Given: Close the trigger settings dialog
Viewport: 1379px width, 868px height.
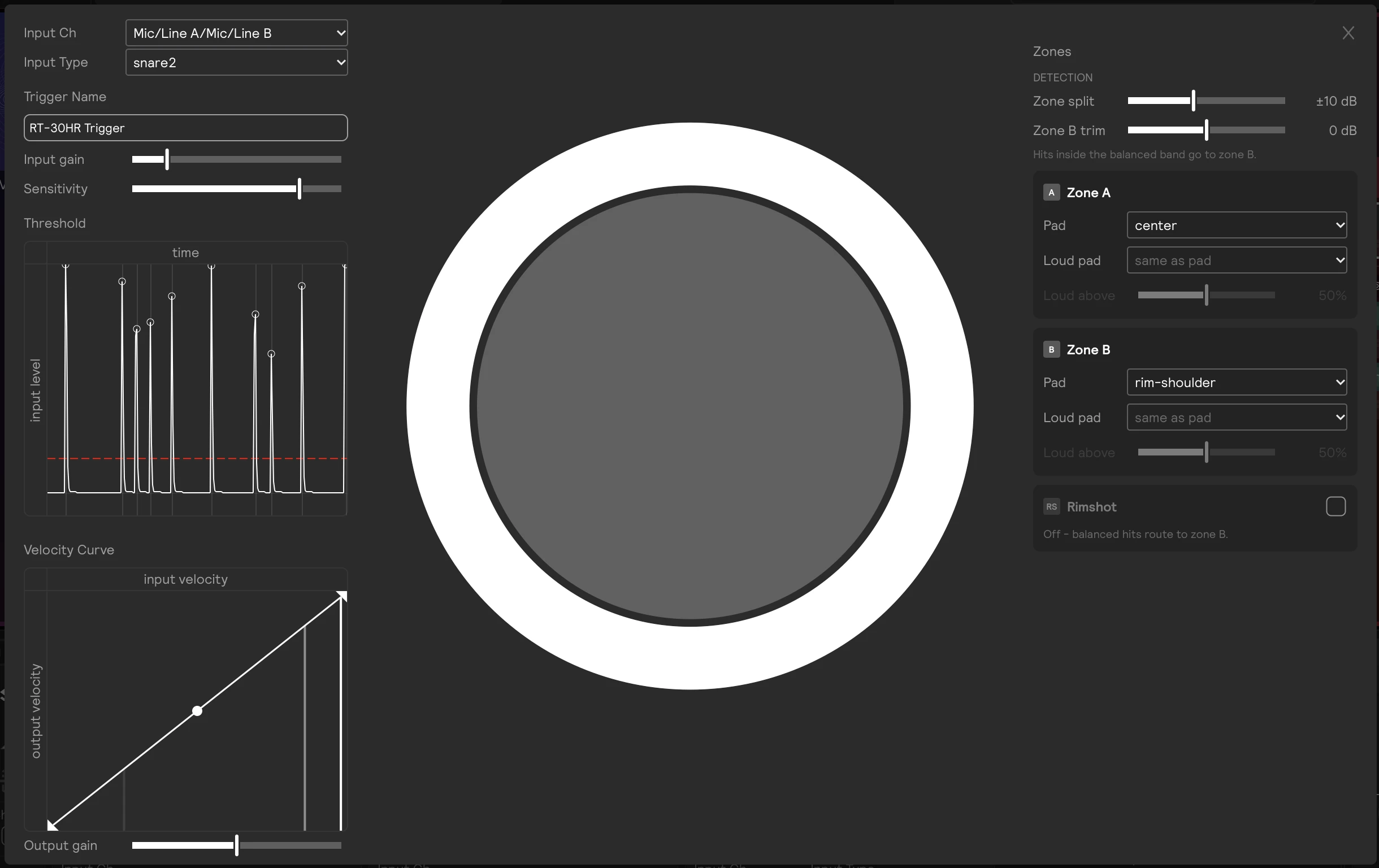Looking at the screenshot, I should (x=1348, y=33).
